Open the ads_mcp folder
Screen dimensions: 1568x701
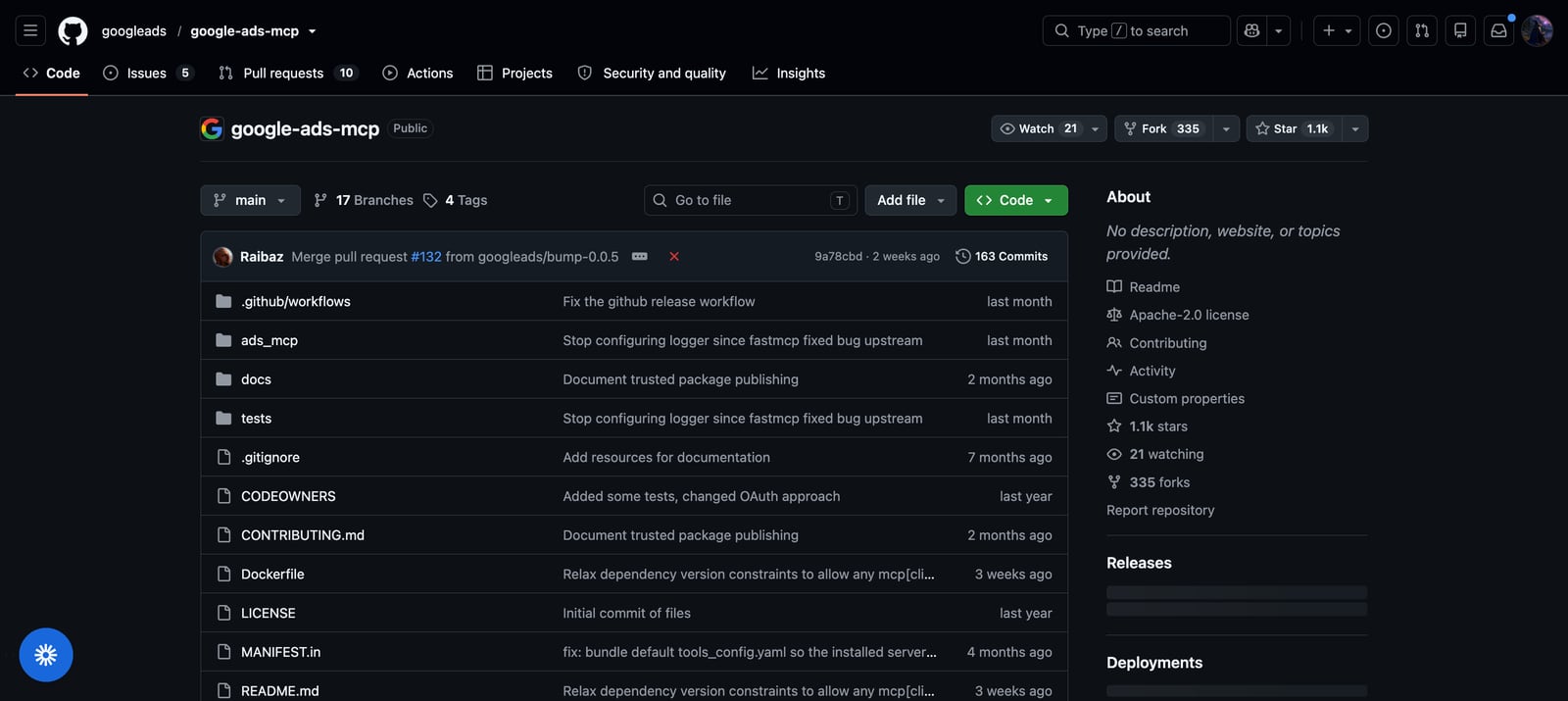click(269, 340)
